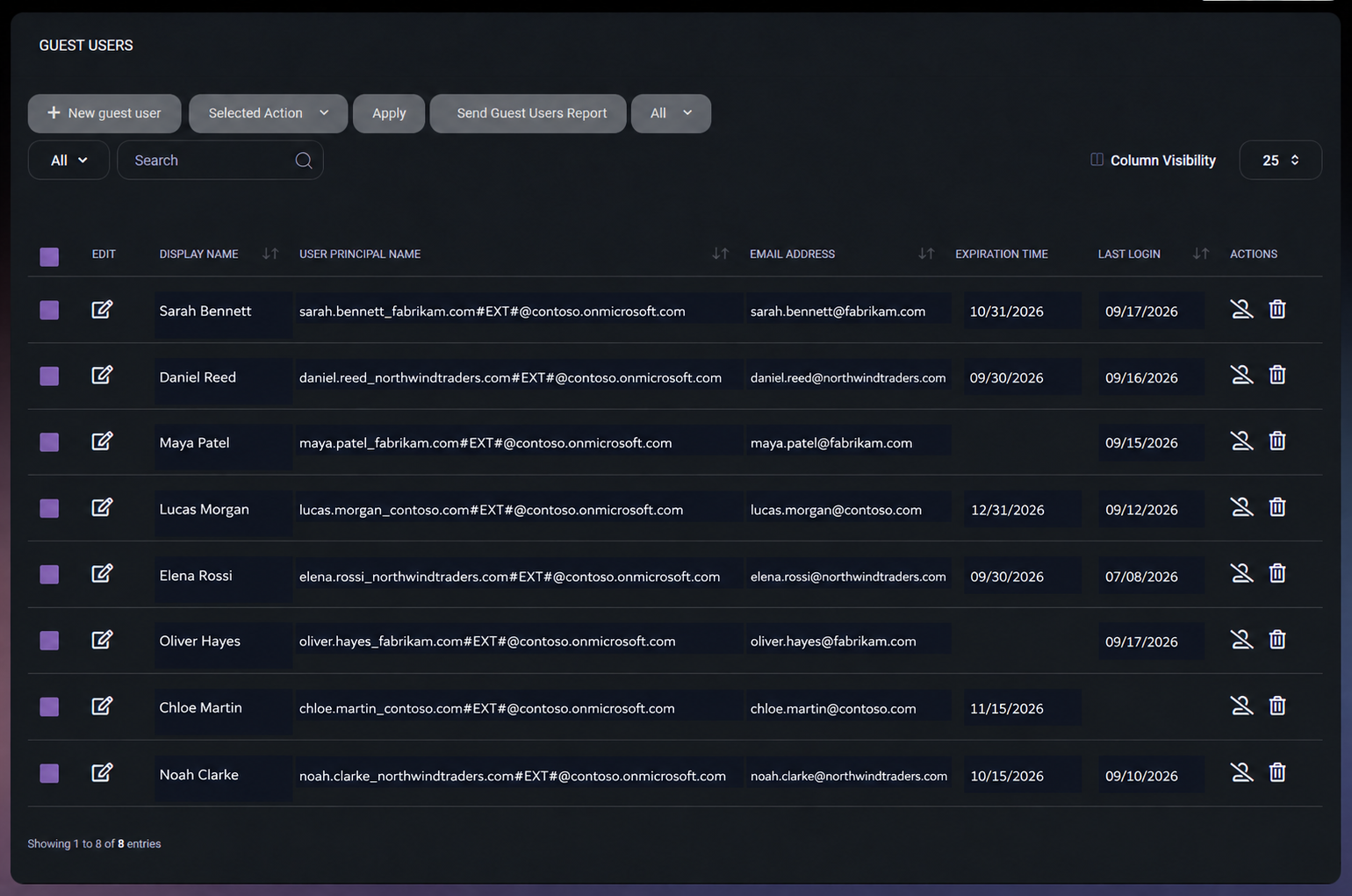Image resolution: width=1352 pixels, height=896 pixels.
Task: Delete Maya Patel with the trash icon
Action: [x=1277, y=441]
